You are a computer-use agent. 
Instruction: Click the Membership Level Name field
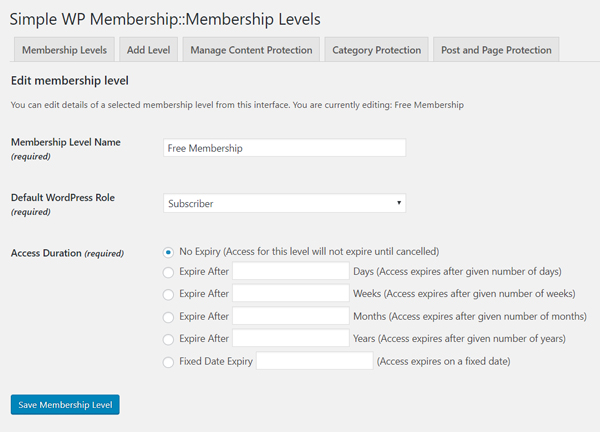284,148
